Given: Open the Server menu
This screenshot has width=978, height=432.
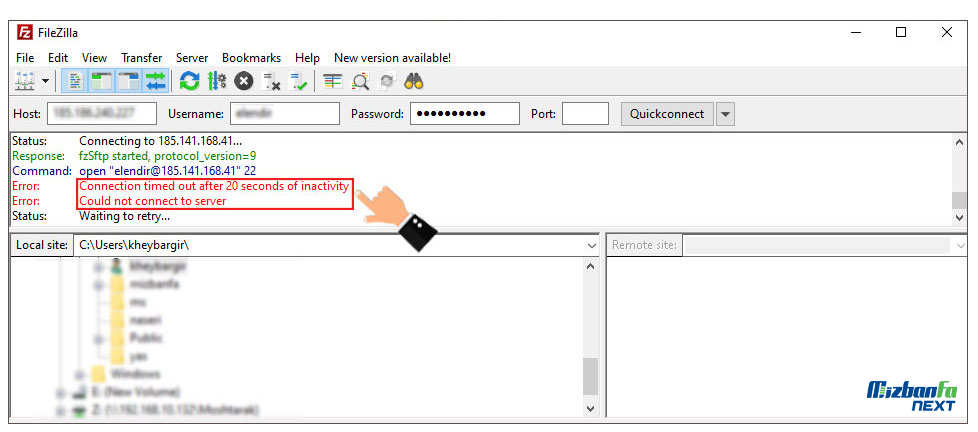Looking at the screenshot, I should pyautogui.click(x=192, y=58).
